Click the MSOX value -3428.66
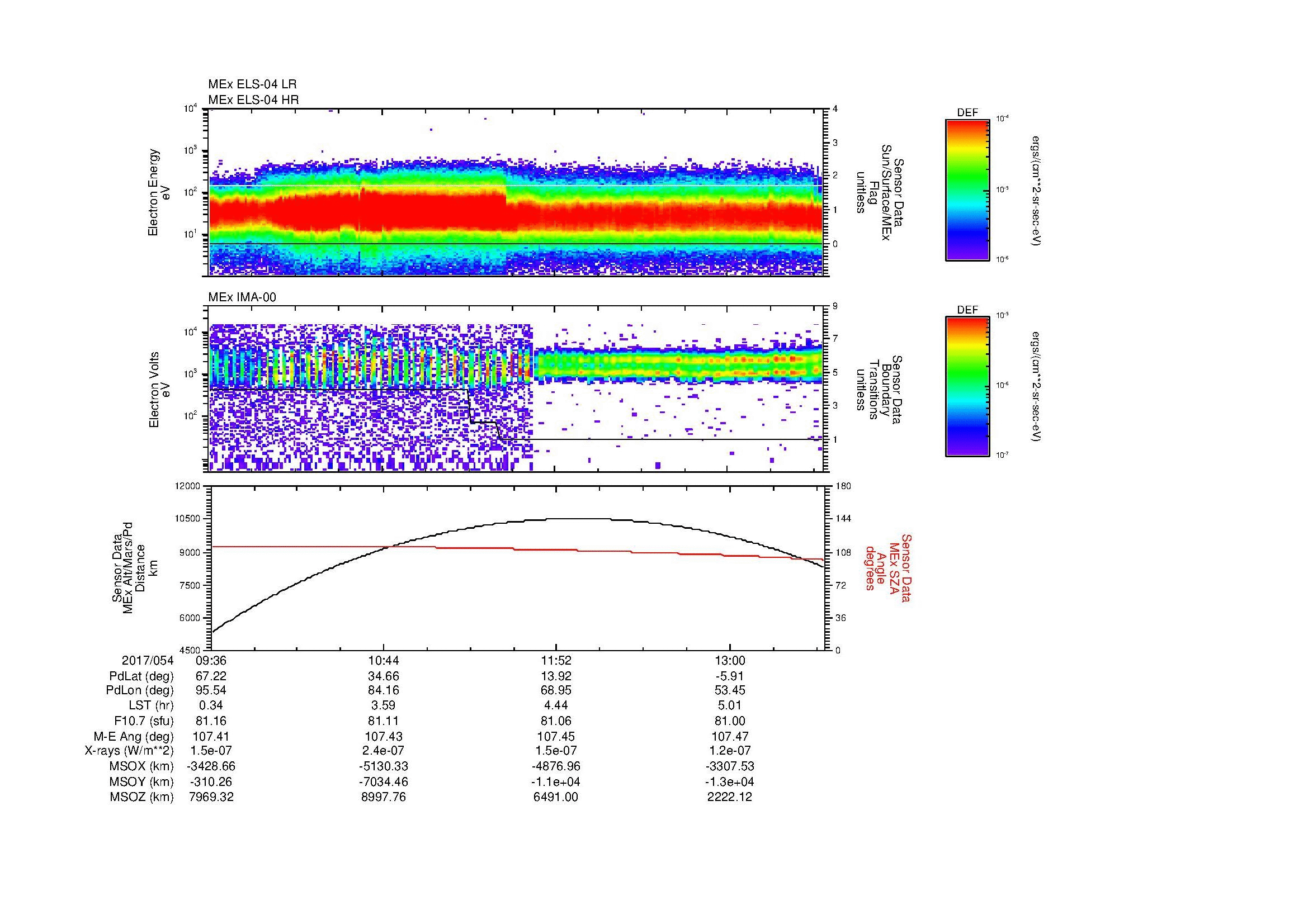This screenshot has width=1308, height=924. click(211, 767)
